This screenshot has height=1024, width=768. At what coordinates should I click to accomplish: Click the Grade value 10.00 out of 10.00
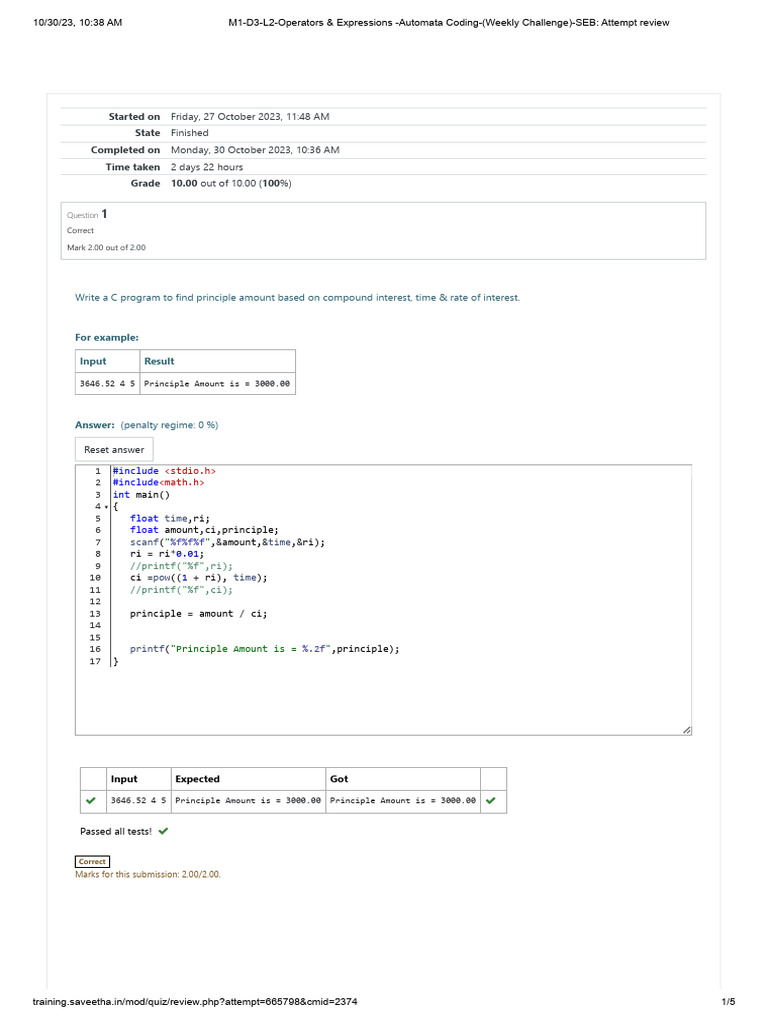pos(231,184)
